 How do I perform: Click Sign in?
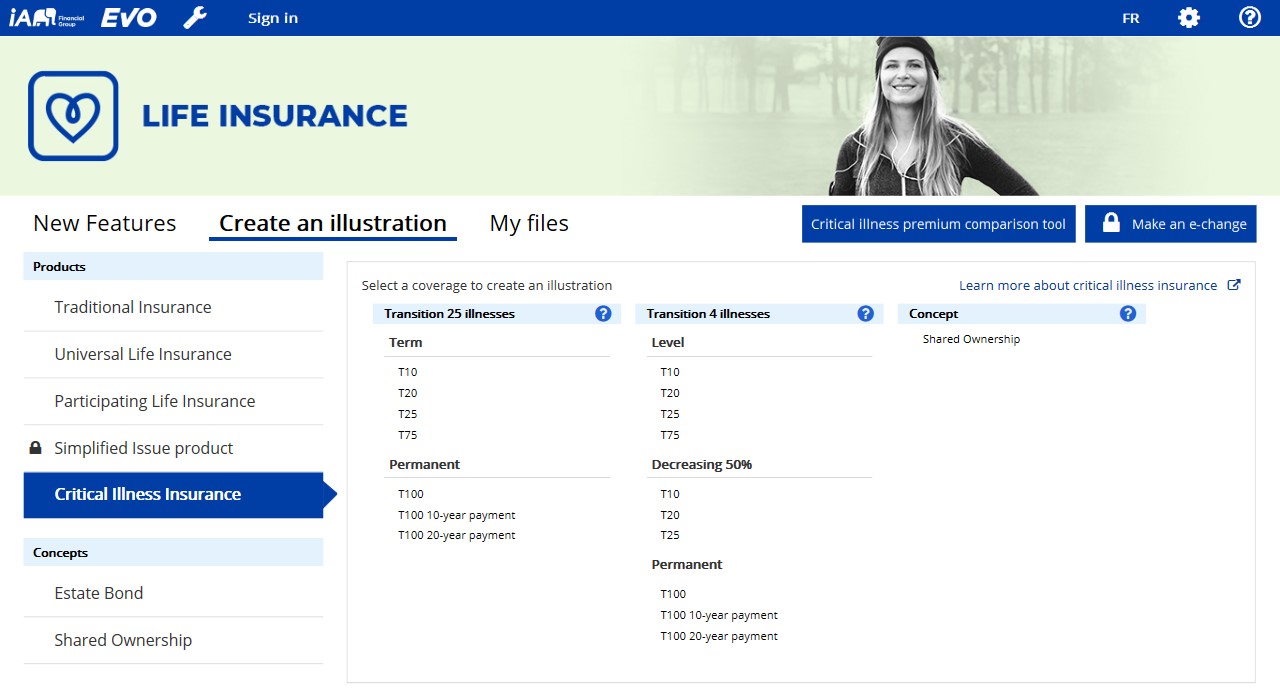click(273, 18)
